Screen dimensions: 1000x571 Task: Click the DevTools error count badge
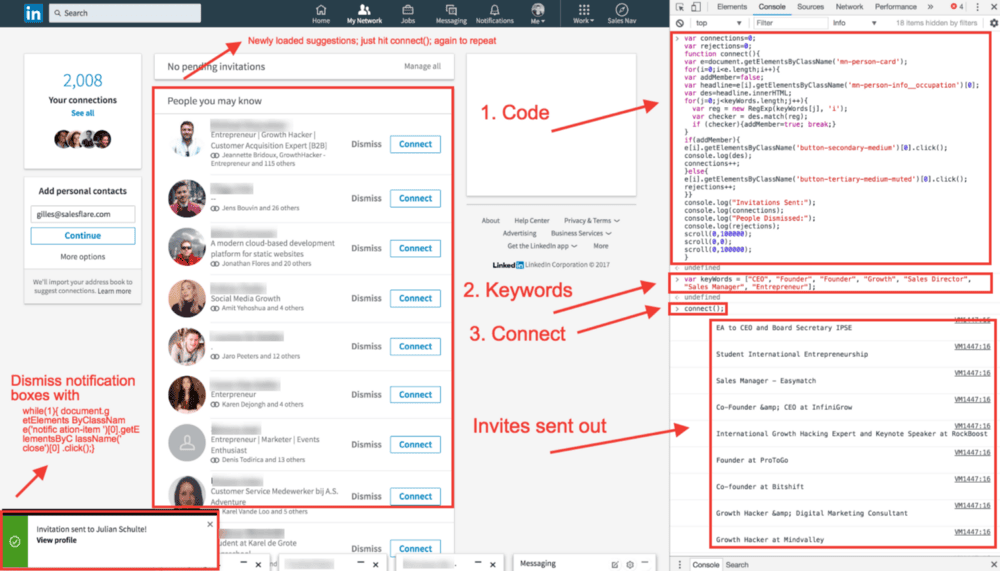957,7
